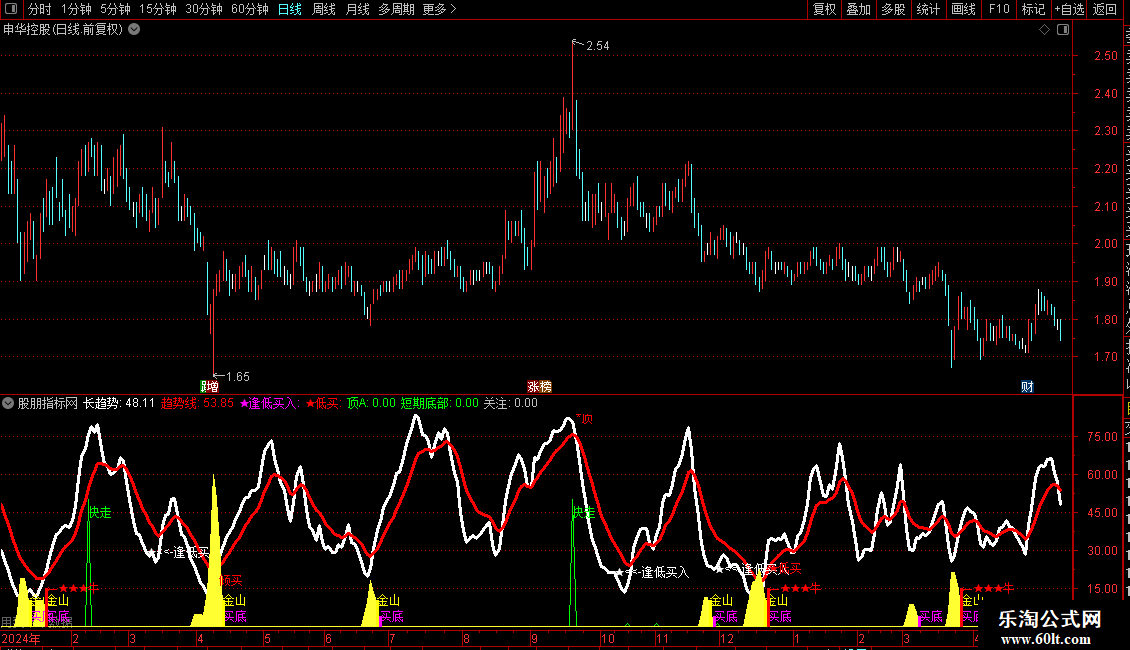Click the 长趋势: 48.11 indicator value
1130x650 pixels.
119,403
